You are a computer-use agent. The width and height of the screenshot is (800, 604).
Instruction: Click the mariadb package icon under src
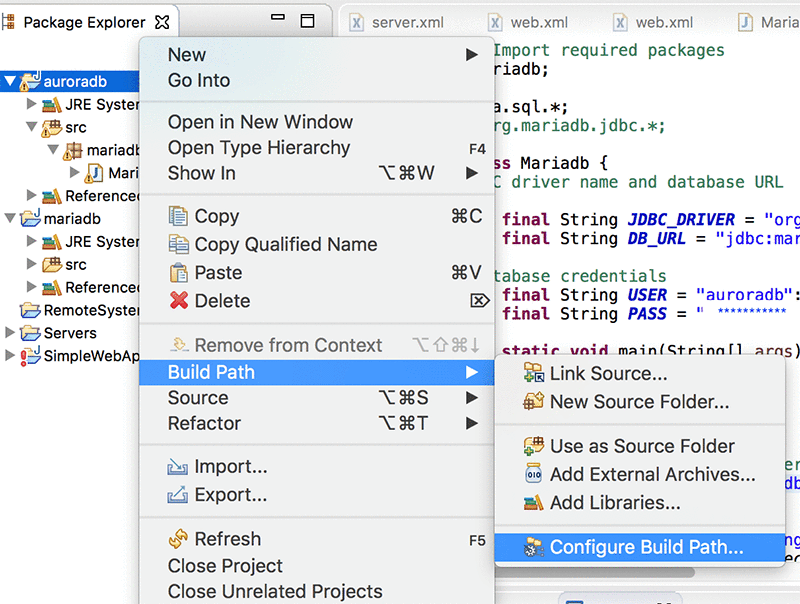[72, 150]
